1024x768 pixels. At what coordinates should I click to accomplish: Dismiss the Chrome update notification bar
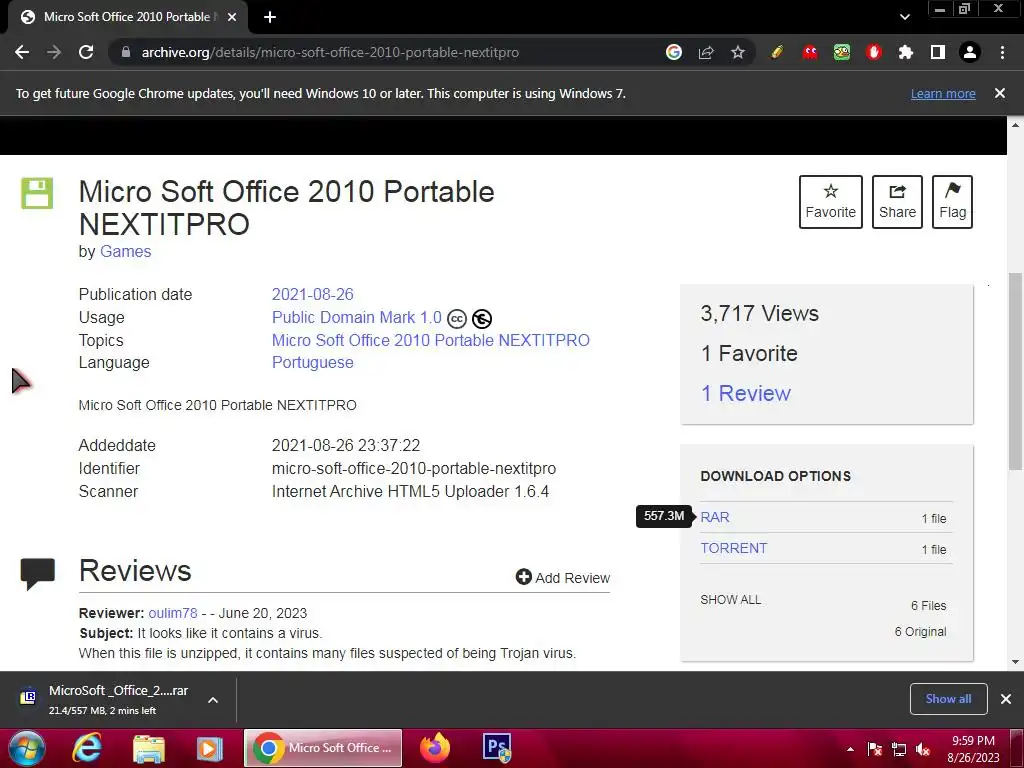click(1000, 93)
